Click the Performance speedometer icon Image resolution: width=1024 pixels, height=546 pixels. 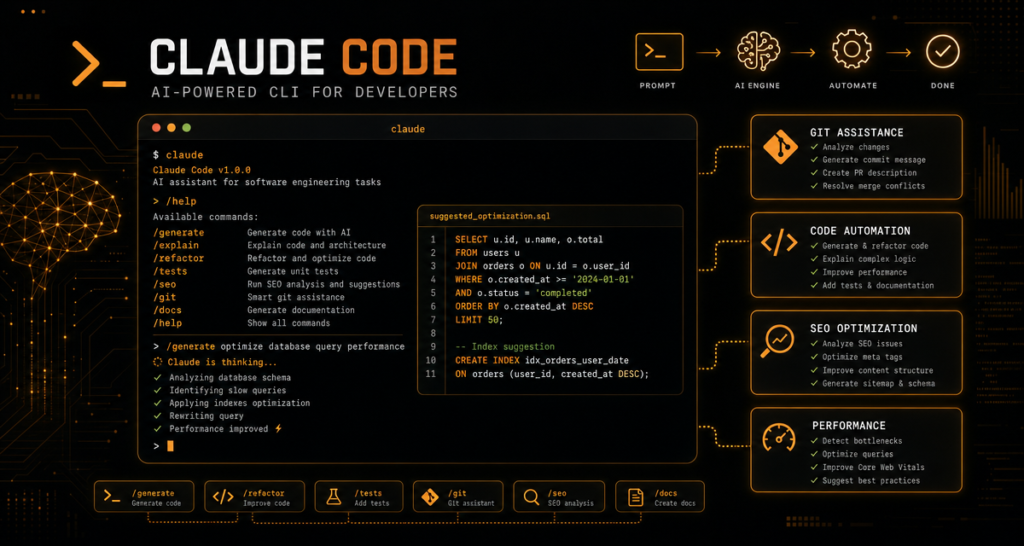(778, 438)
